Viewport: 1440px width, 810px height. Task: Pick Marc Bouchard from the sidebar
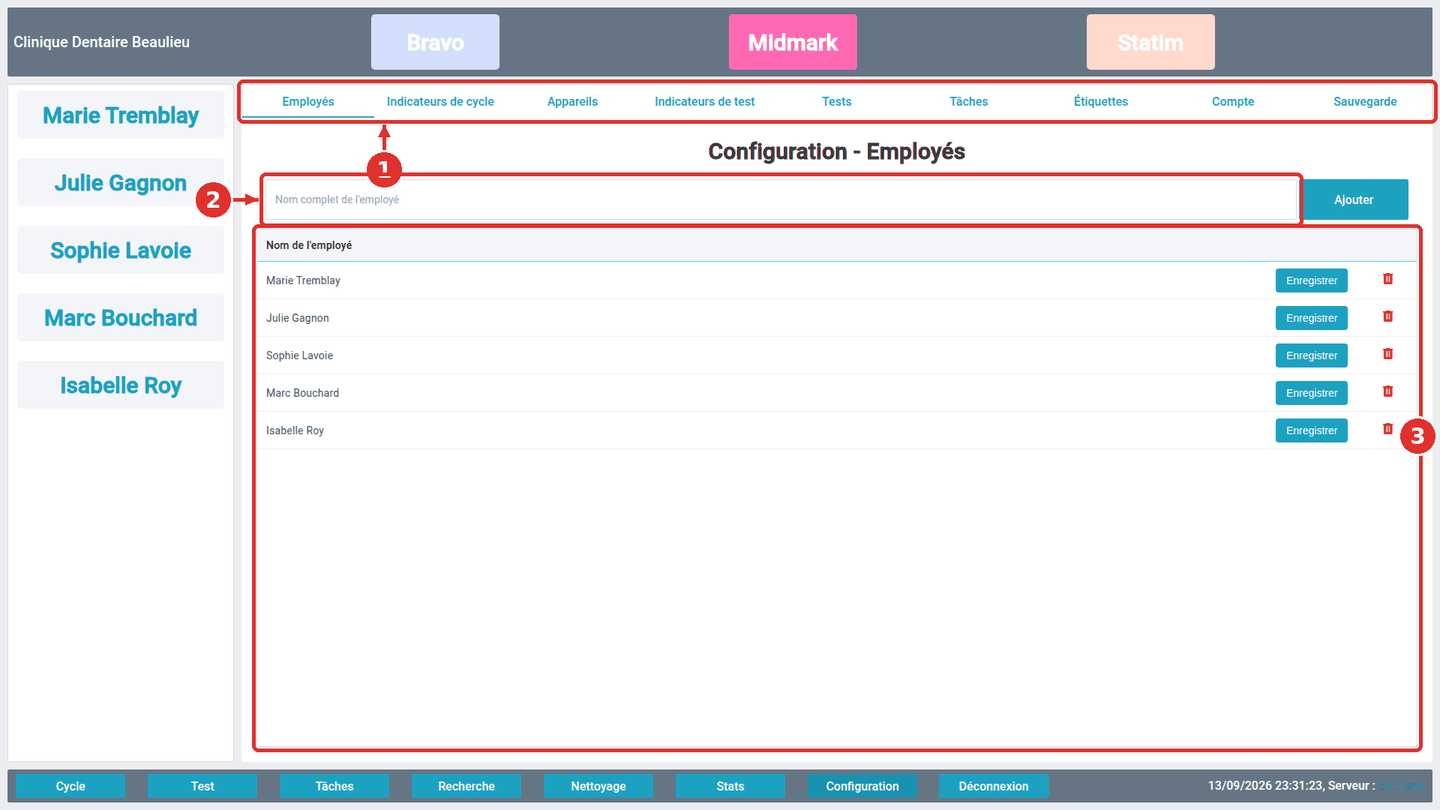pos(121,318)
